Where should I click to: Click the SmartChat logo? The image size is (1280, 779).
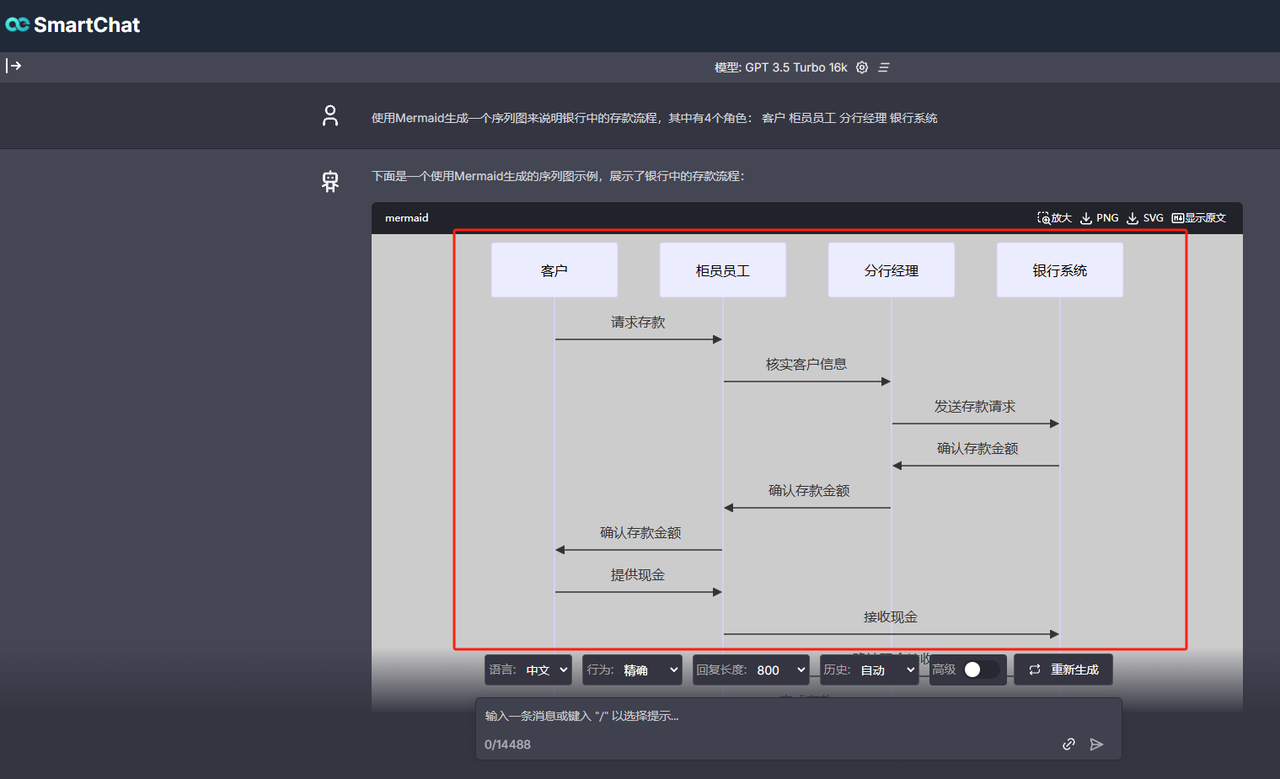73,25
